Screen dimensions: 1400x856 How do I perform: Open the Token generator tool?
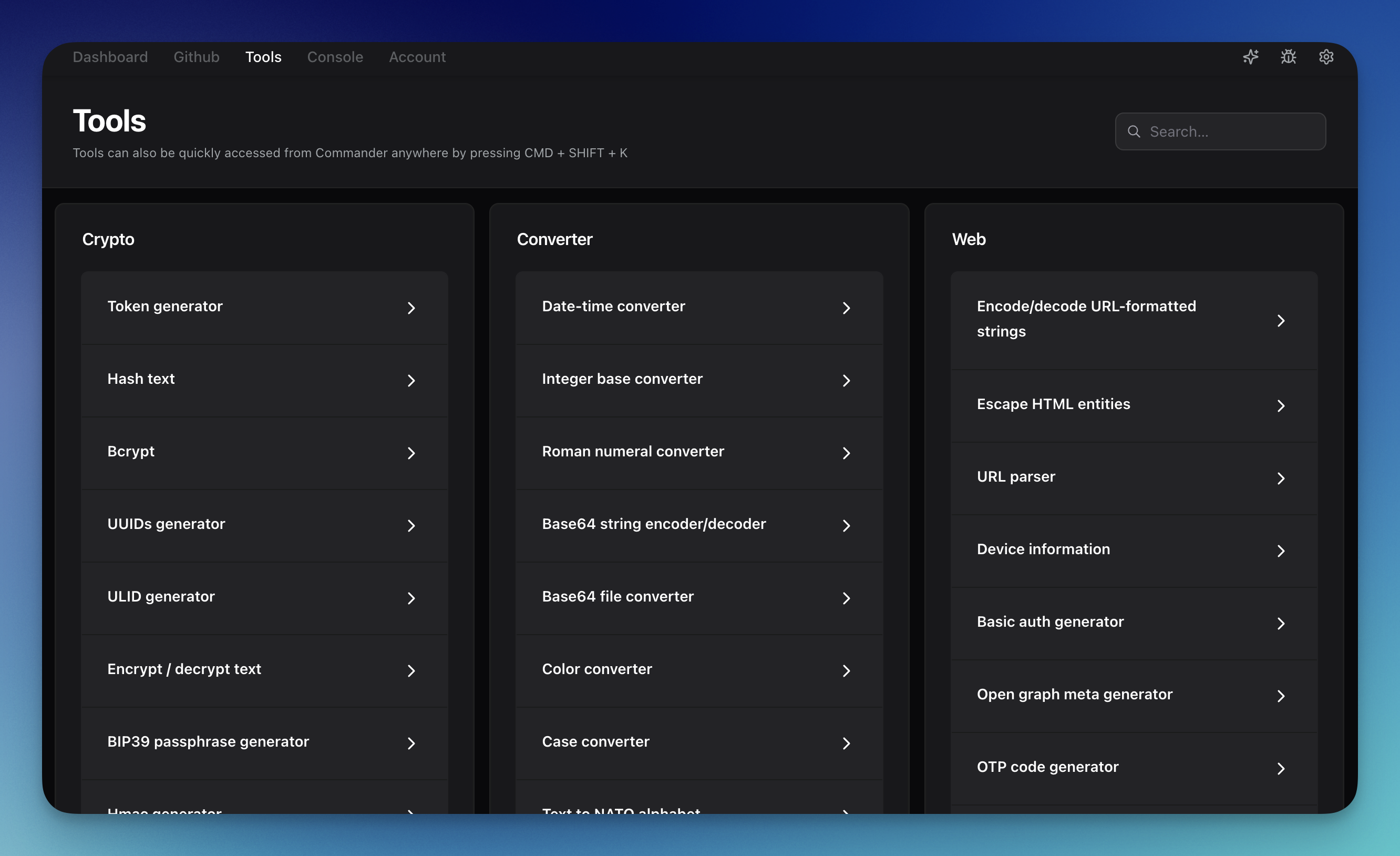click(264, 308)
